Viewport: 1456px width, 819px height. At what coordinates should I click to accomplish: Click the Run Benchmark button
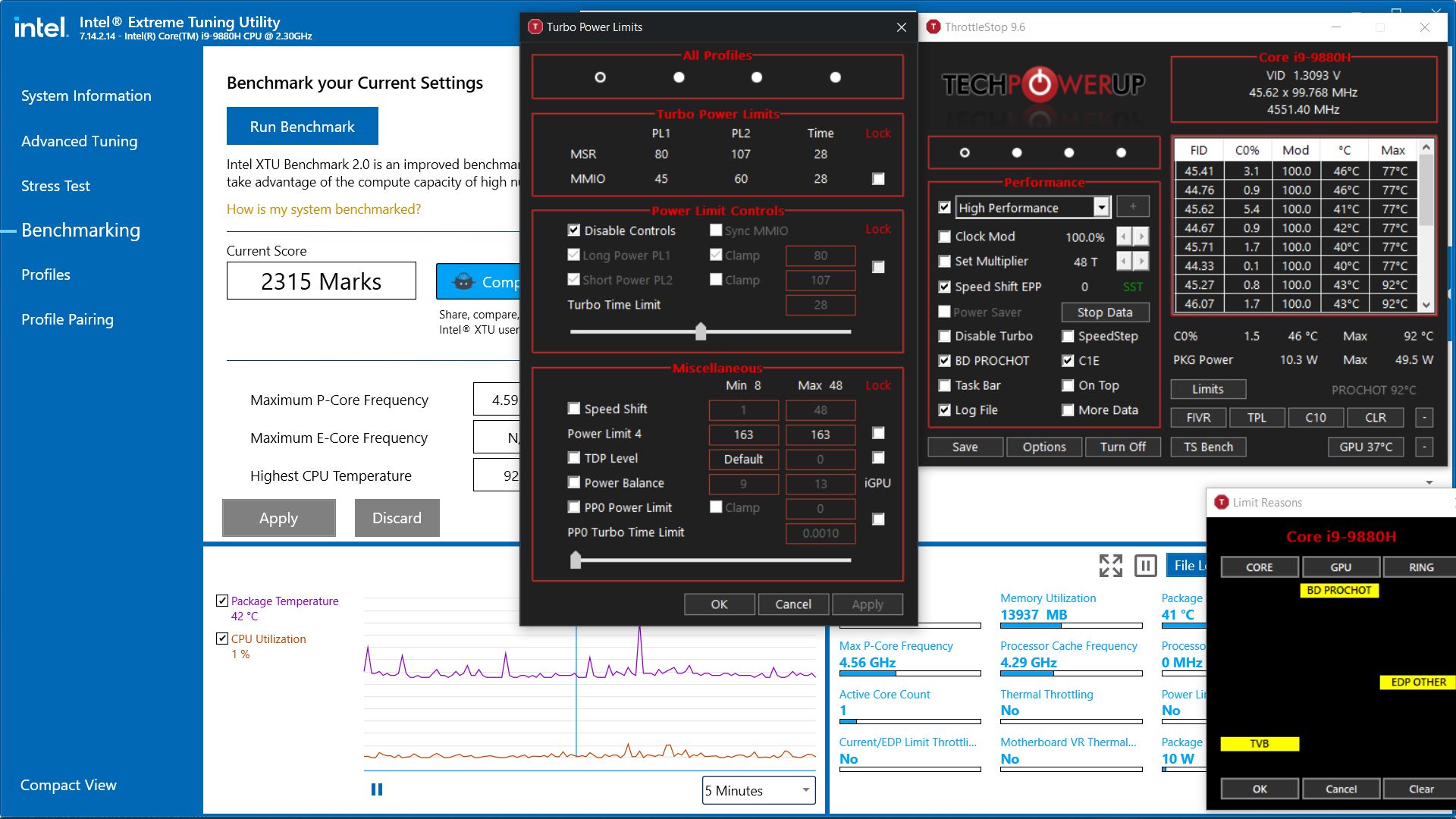click(x=302, y=126)
